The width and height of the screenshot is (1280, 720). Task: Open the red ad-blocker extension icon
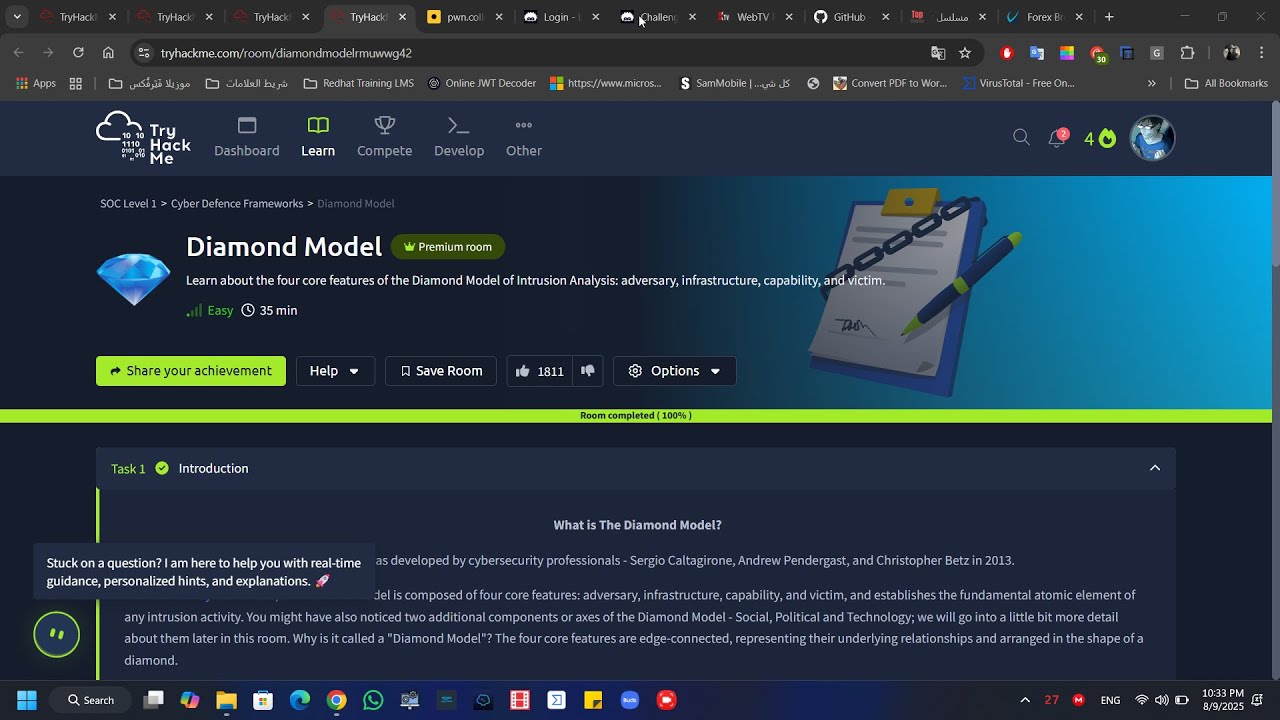click(x=1007, y=53)
